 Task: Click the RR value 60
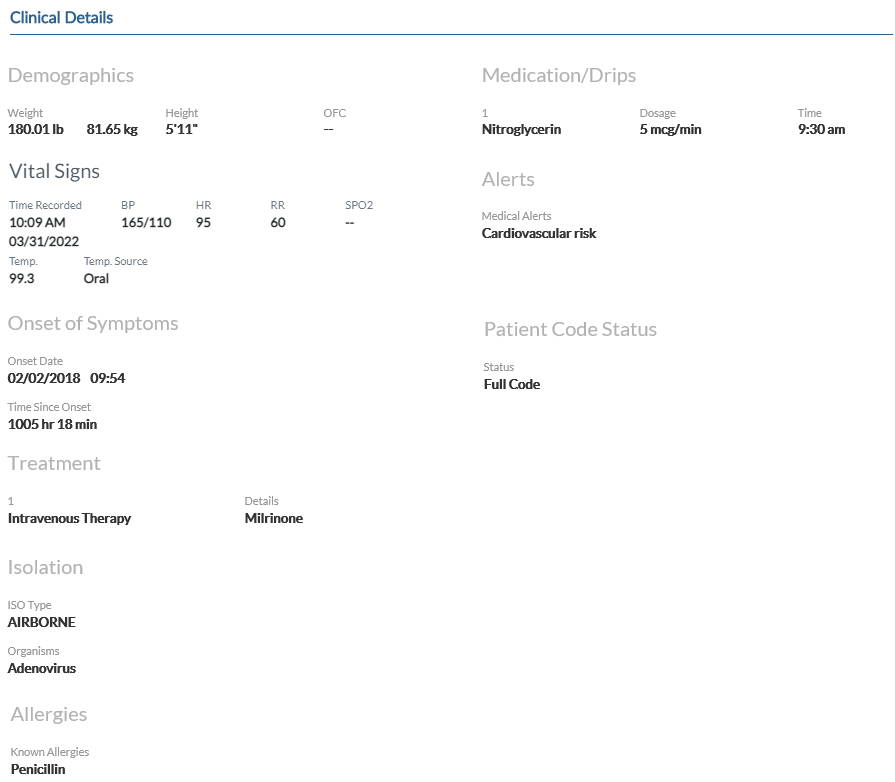278,223
